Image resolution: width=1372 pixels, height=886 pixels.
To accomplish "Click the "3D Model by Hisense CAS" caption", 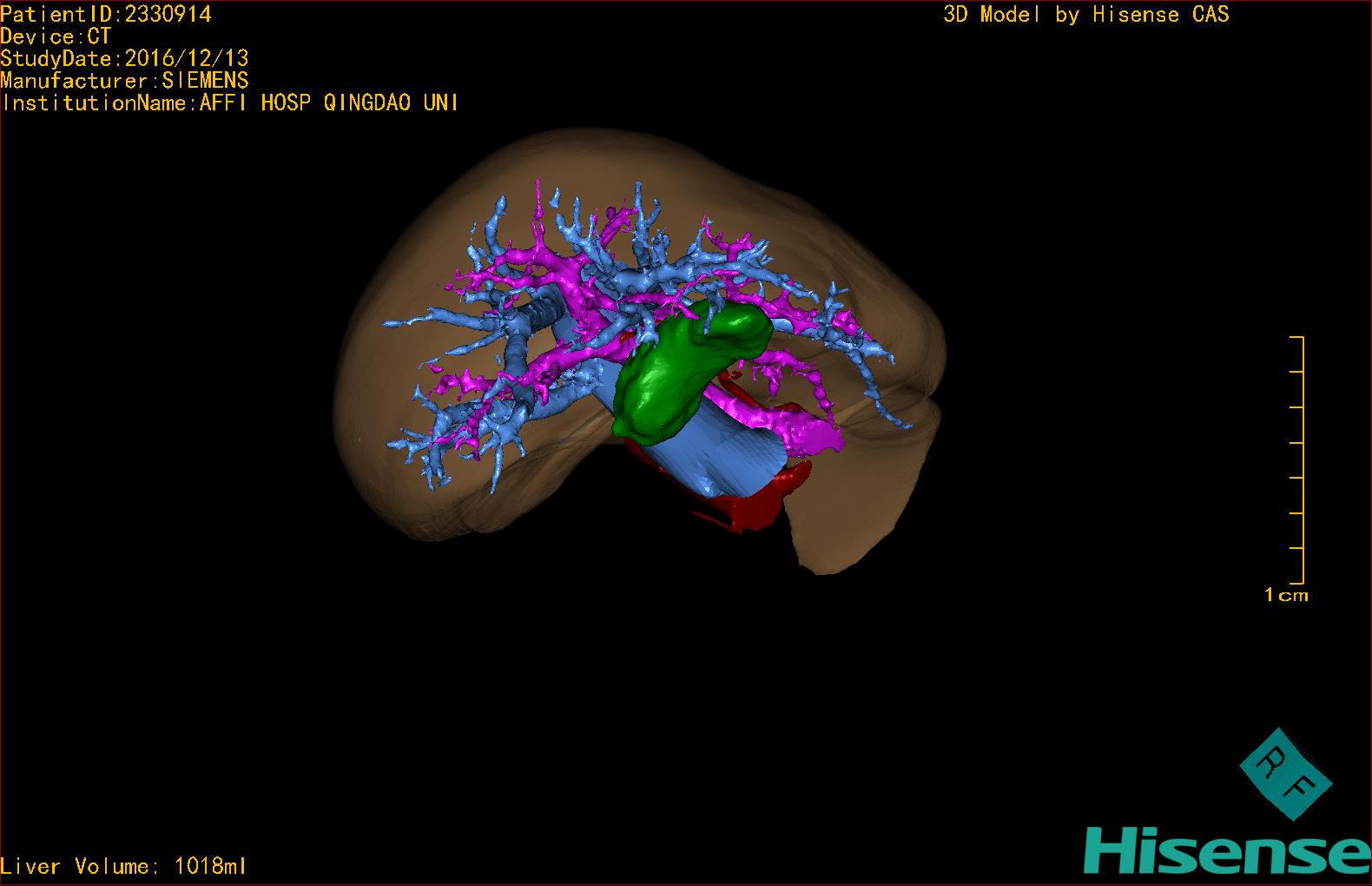I will point(1085,14).
